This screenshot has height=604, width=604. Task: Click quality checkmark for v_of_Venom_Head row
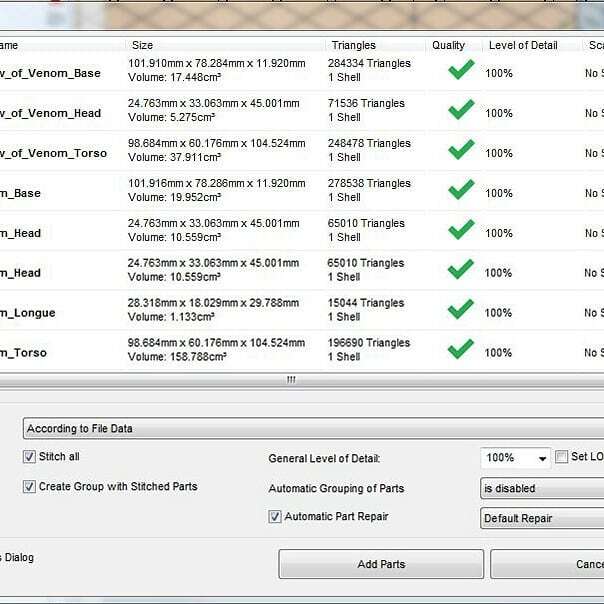coord(461,109)
